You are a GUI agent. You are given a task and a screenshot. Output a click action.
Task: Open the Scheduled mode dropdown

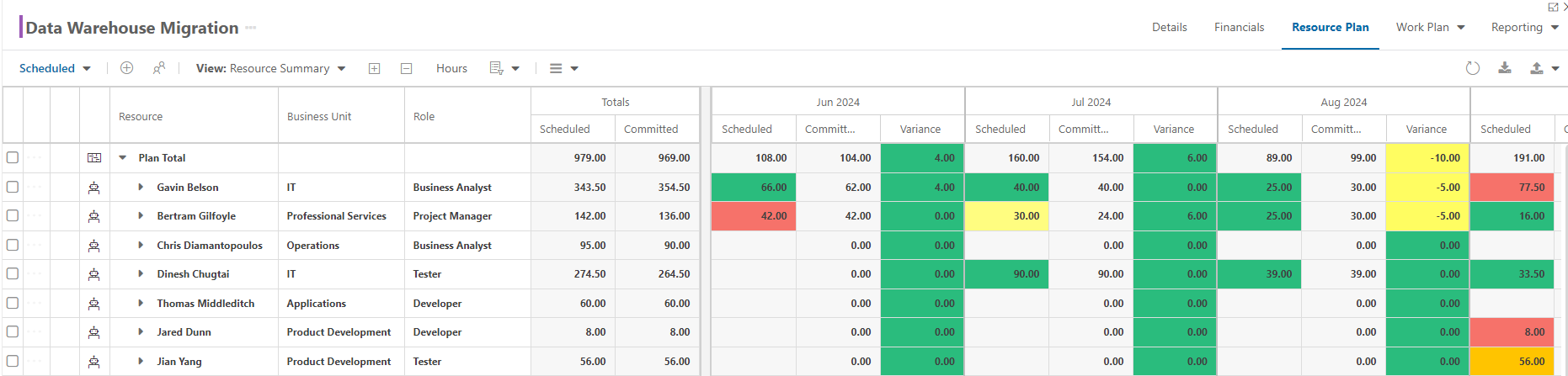[55, 68]
